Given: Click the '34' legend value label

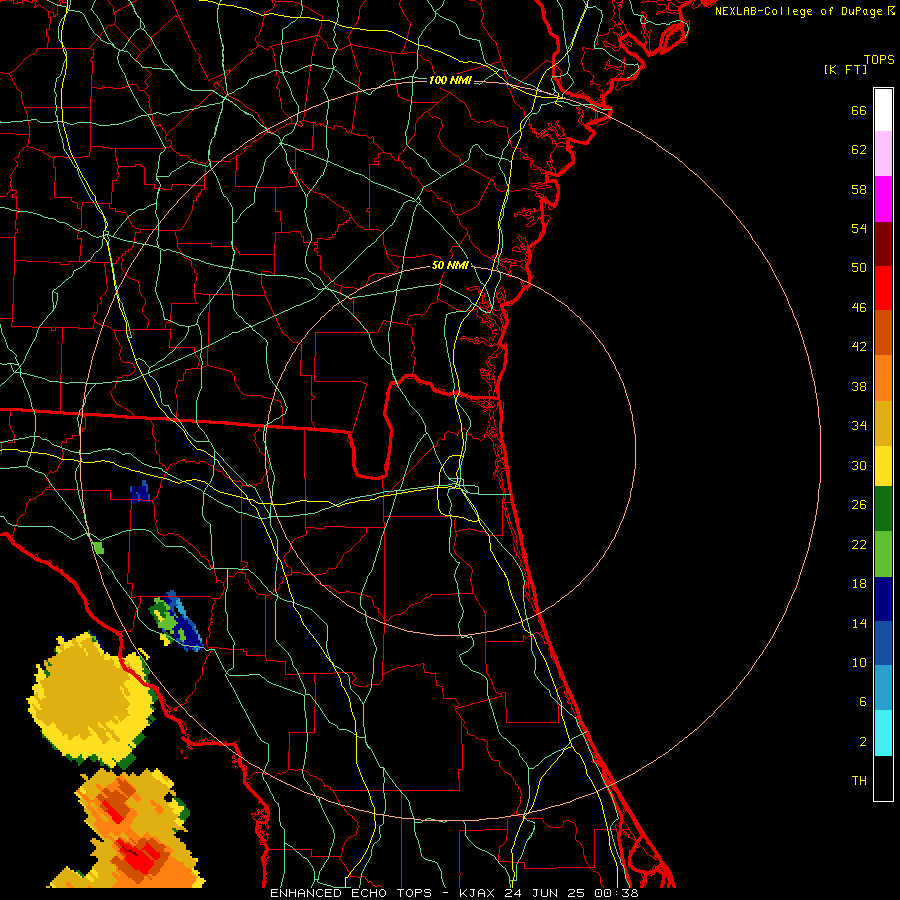Looking at the screenshot, I should pyautogui.click(x=859, y=425).
